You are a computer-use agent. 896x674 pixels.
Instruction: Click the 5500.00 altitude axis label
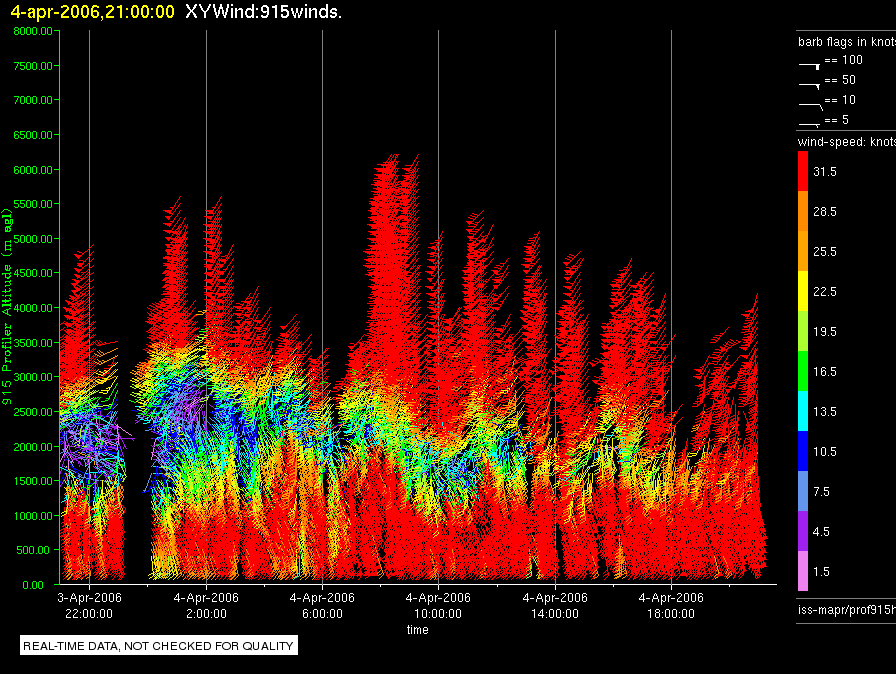[x=33, y=204]
